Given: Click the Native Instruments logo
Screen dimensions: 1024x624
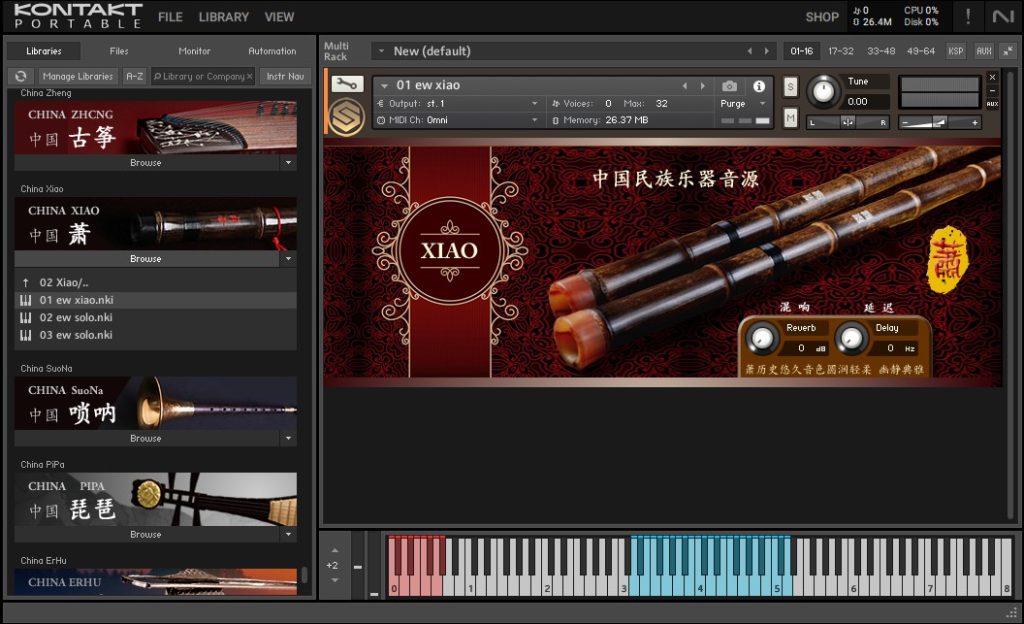Looking at the screenshot, I should click(x=1002, y=16).
